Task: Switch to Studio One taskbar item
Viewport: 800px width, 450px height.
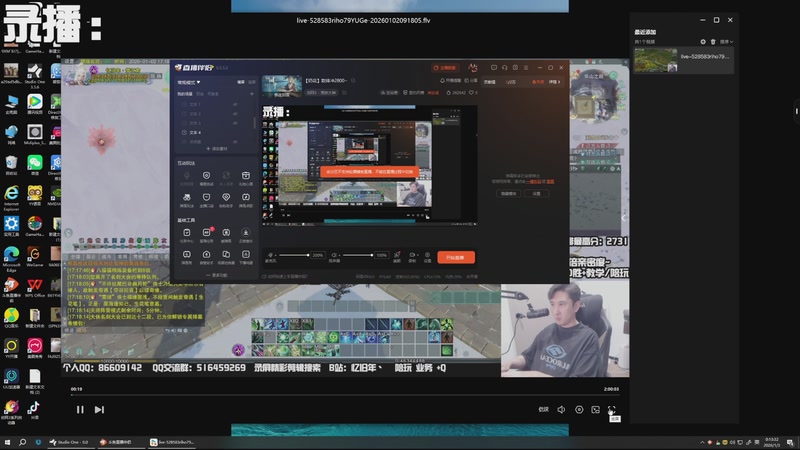Action: tap(69, 442)
